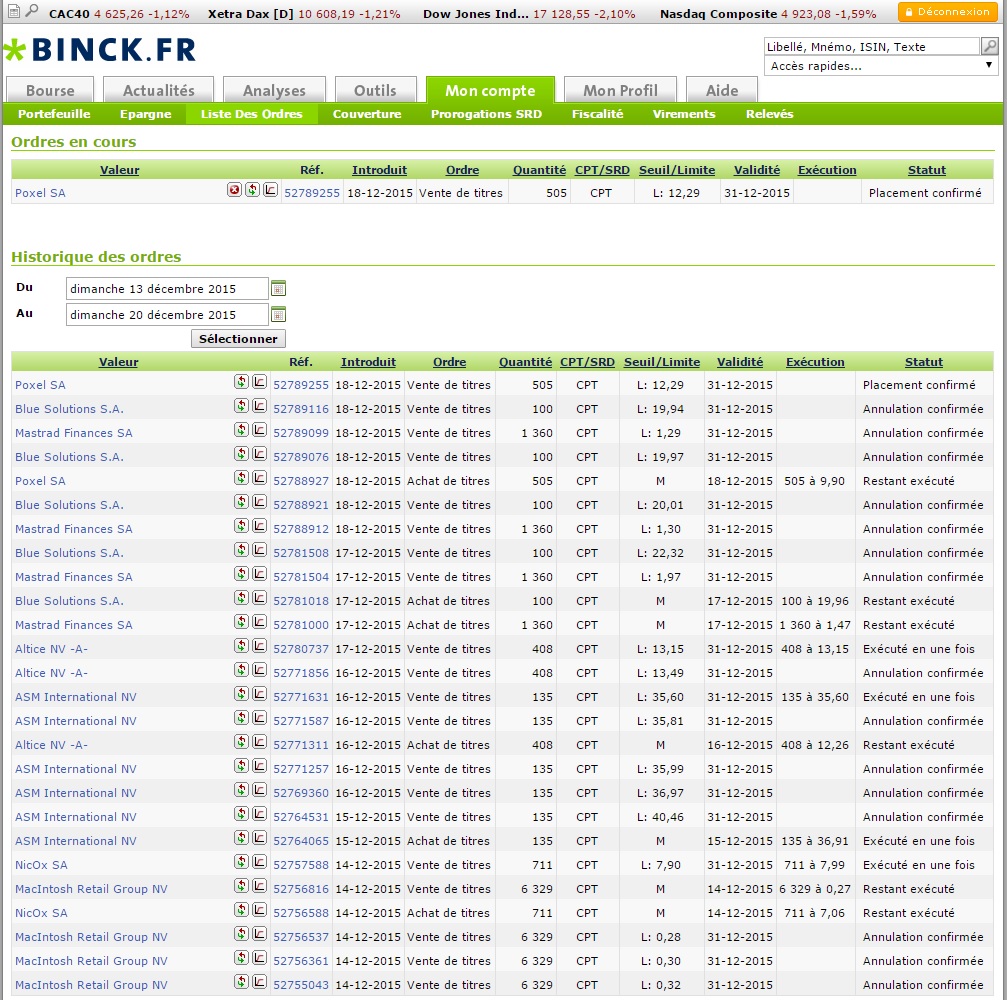Image resolution: width=1007 pixels, height=1000 pixels.
Task: Sort history table by Statut column
Action: pos(923,362)
